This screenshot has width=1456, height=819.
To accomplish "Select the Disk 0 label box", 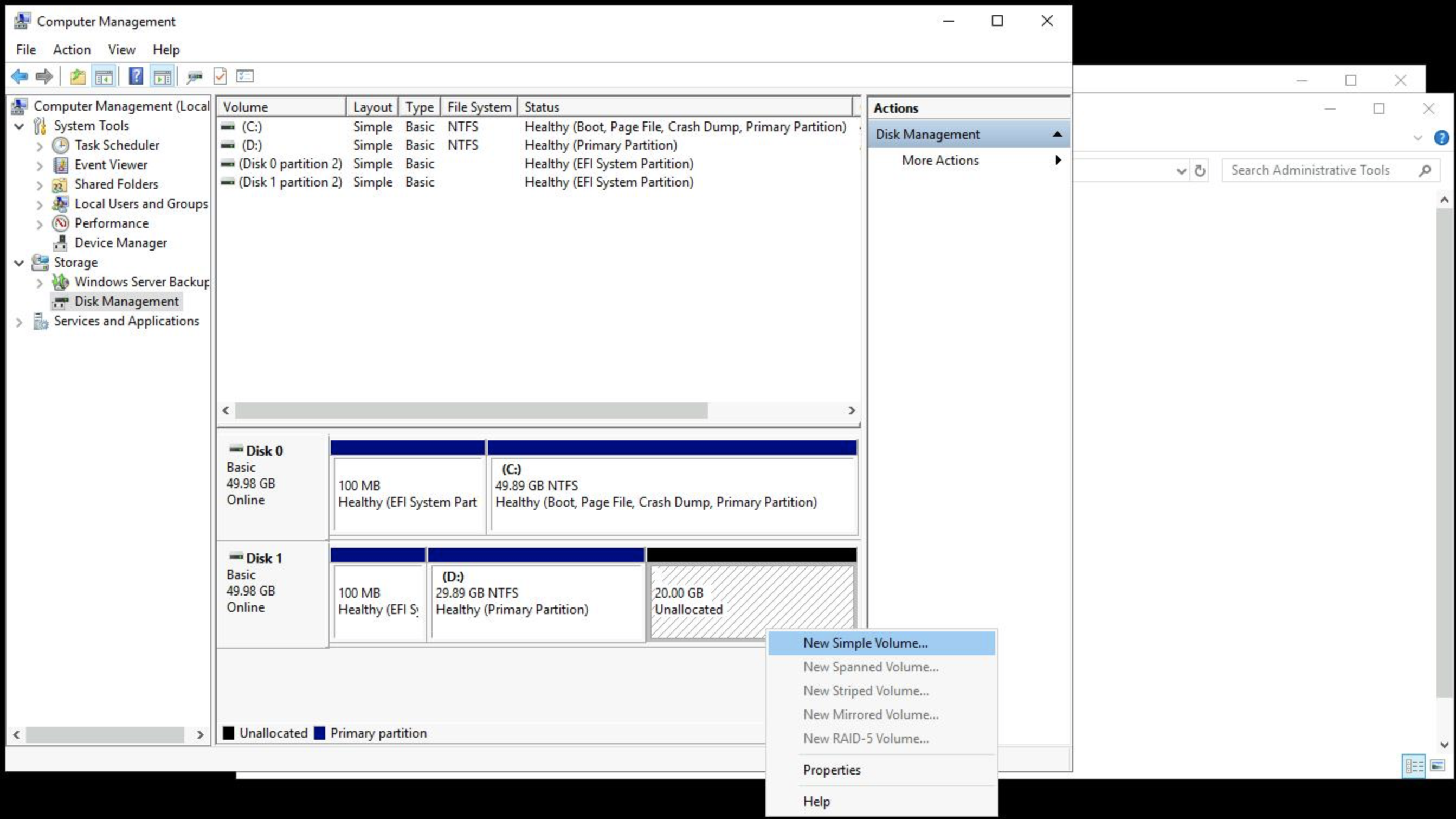I will click(273, 487).
